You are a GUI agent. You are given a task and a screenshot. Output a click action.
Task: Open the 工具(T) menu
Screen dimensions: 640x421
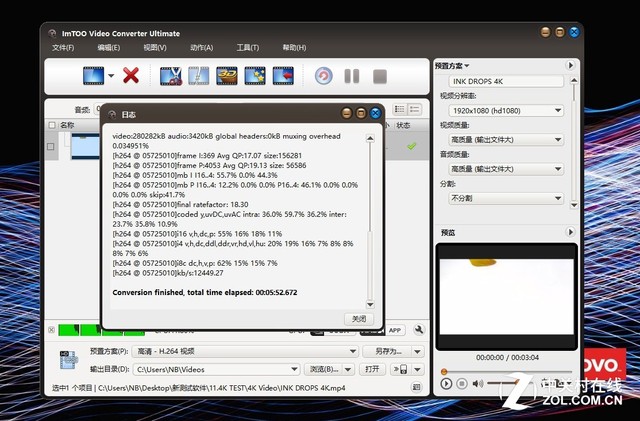pyautogui.click(x=248, y=47)
